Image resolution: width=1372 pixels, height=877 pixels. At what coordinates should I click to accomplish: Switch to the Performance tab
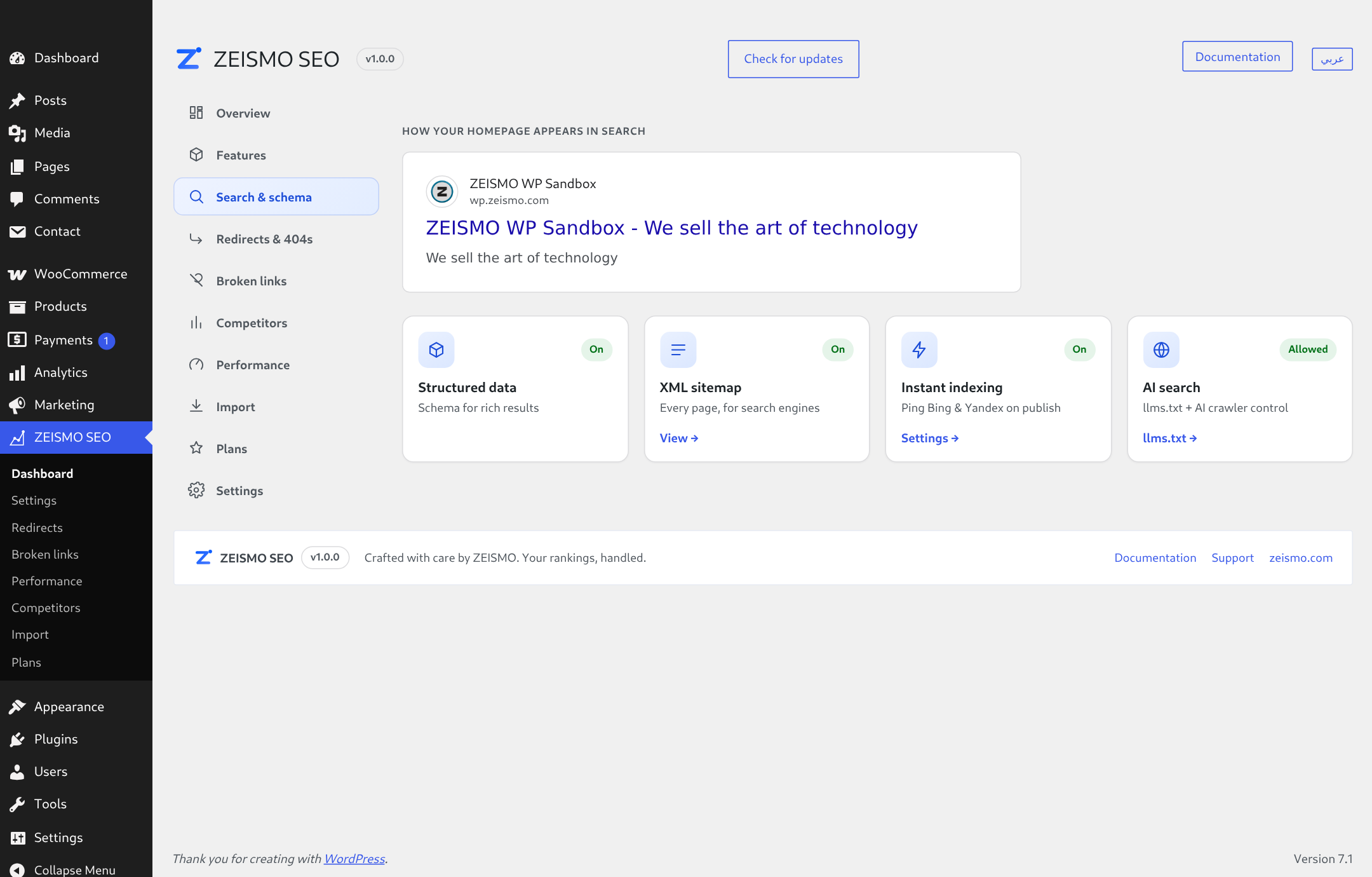click(276, 365)
